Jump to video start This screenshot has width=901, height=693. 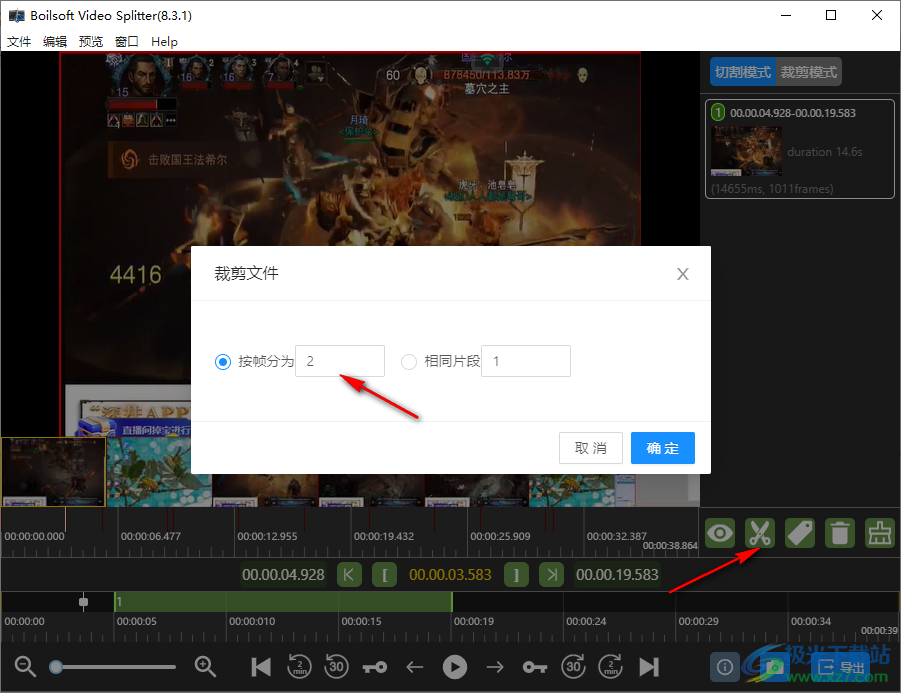(261, 667)
